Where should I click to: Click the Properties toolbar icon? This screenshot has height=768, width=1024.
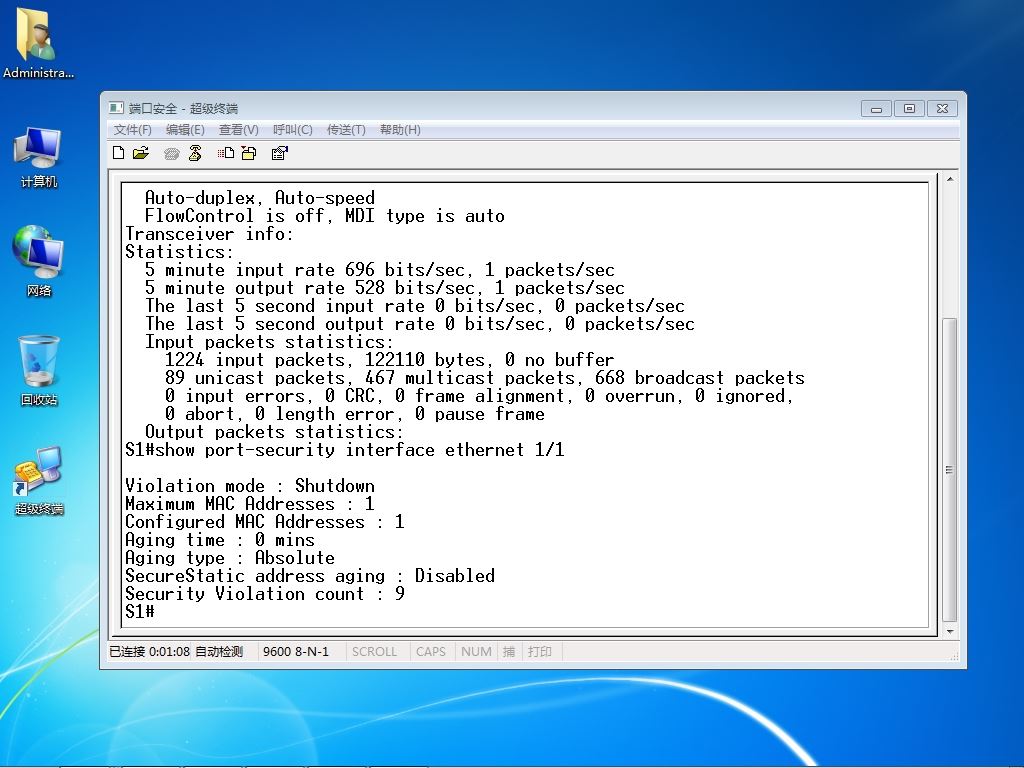[280, 153]
